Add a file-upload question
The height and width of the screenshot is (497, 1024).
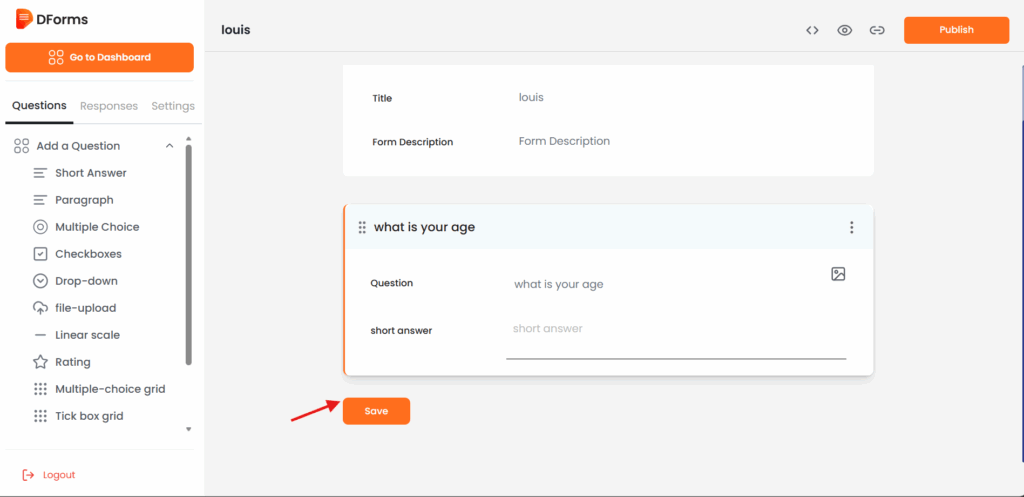pos(85,308)
